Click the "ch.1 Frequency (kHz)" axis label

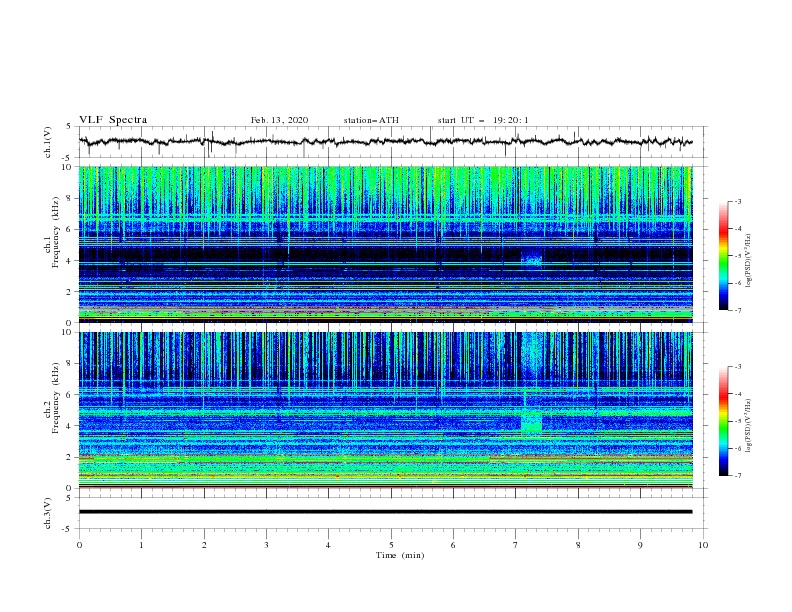pos(51,233)
